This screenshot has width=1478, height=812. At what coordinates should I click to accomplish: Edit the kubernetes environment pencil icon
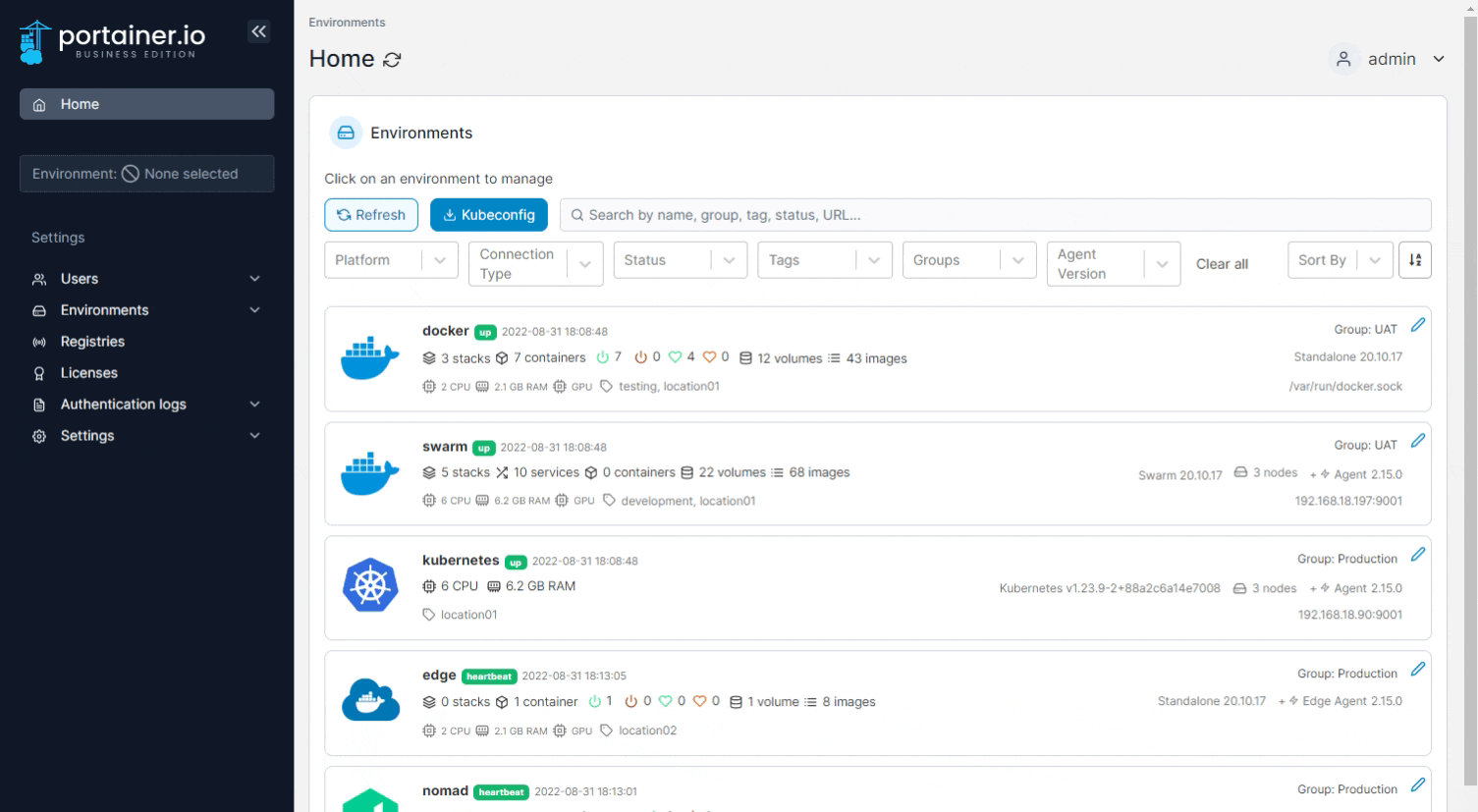pos(1417,555)
